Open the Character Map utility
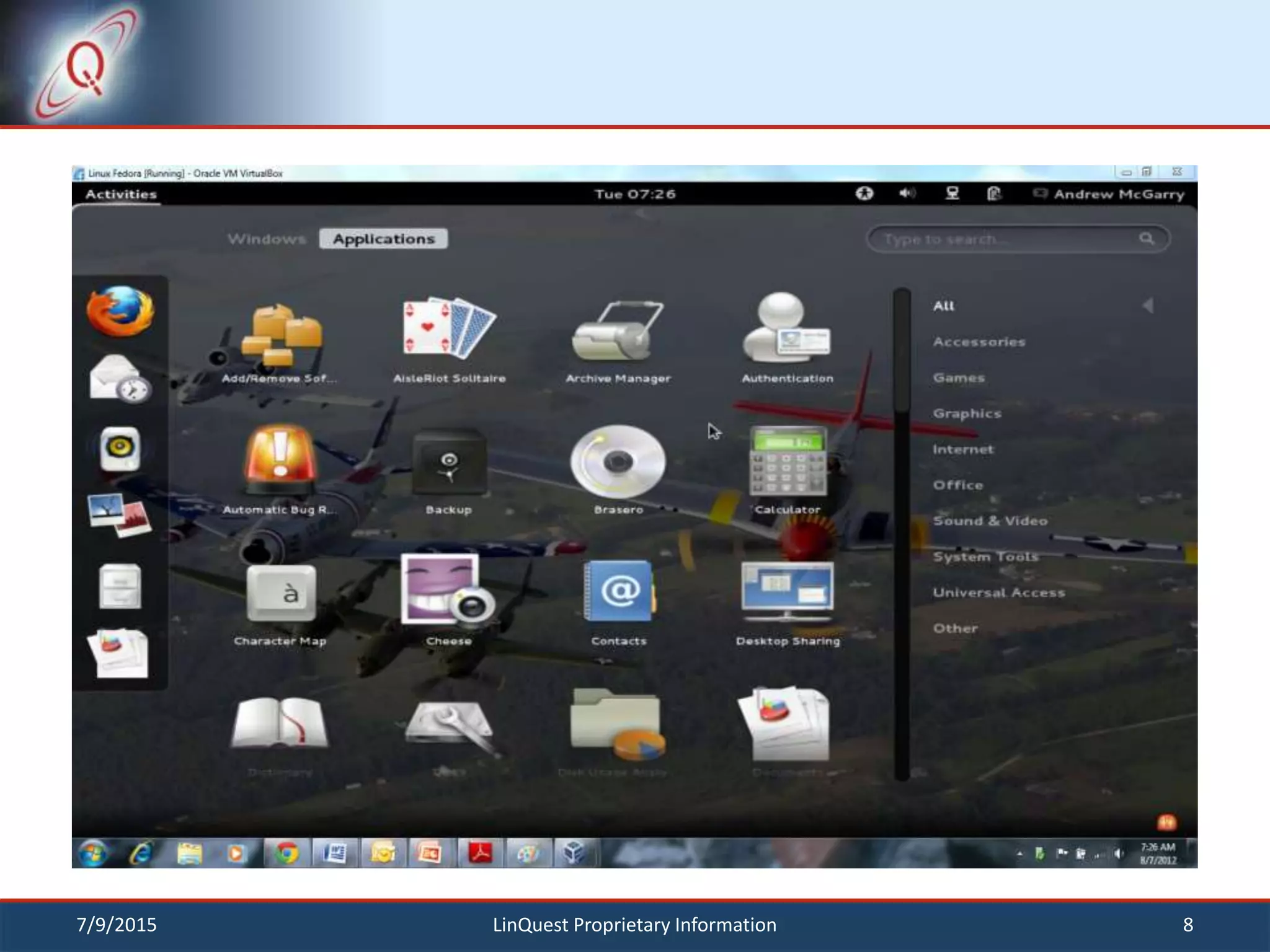The width and height of the screenshot is (1270, 952). (x=280, y=593)
